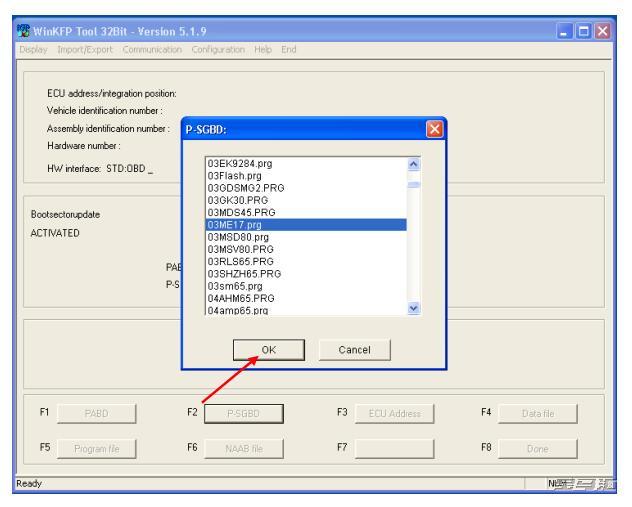Click the F3 ECU Address button

394,413
